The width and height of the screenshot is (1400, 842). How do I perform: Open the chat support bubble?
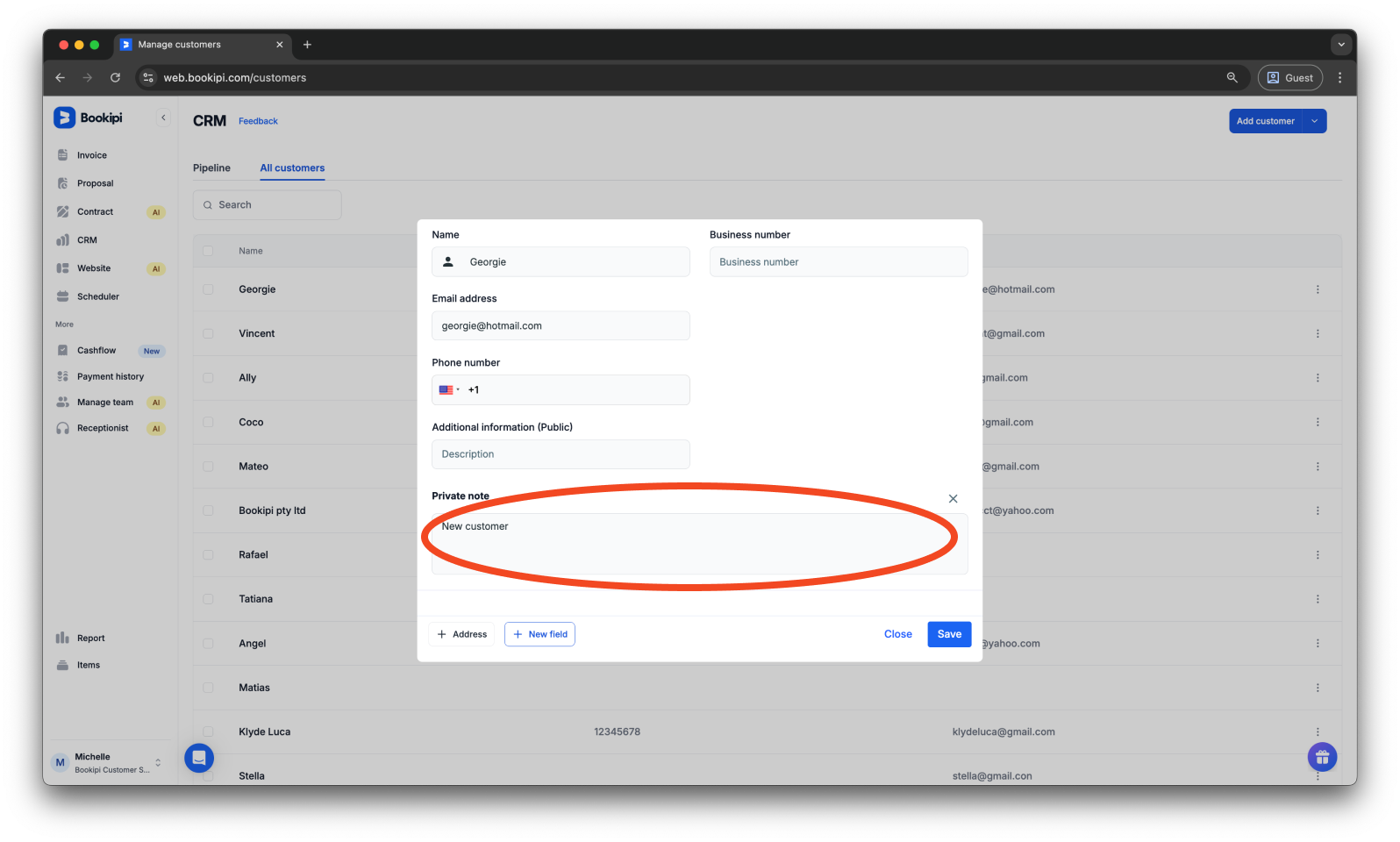tap(199, 758)
